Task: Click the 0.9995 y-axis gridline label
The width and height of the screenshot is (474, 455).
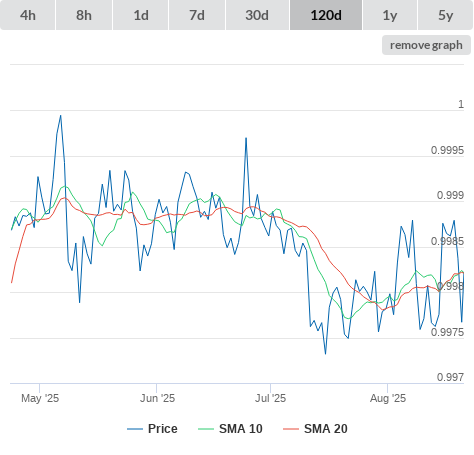Action: tap(447, 150)
